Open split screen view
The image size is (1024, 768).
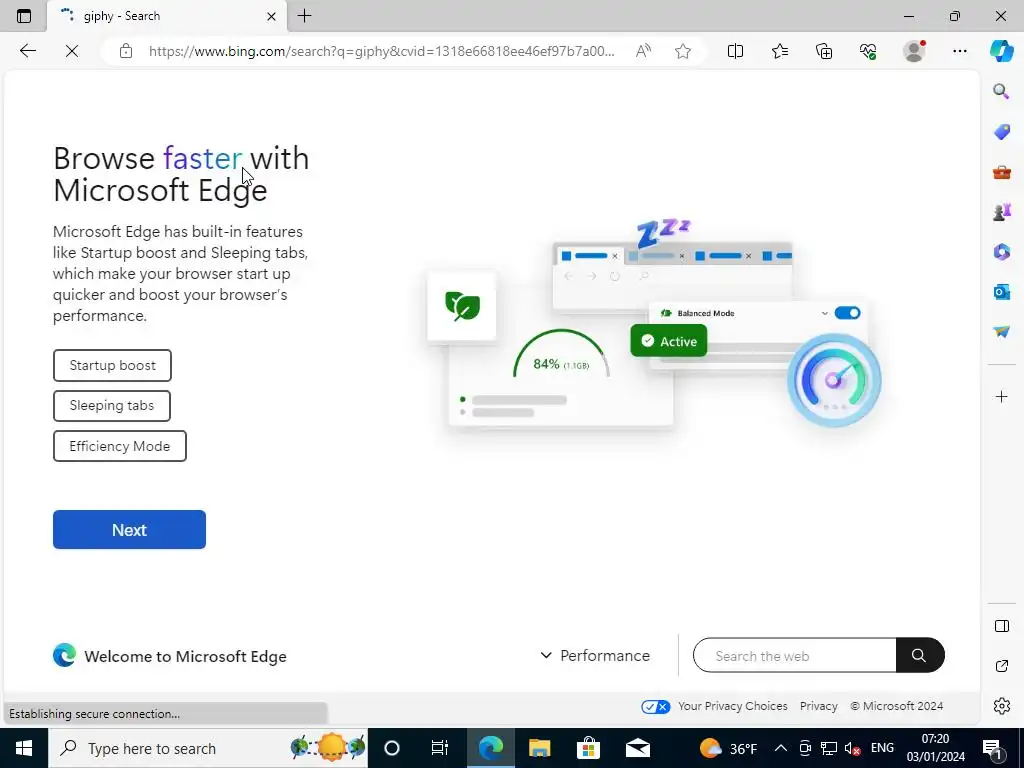pyautogui.click(x=735, y=51)
